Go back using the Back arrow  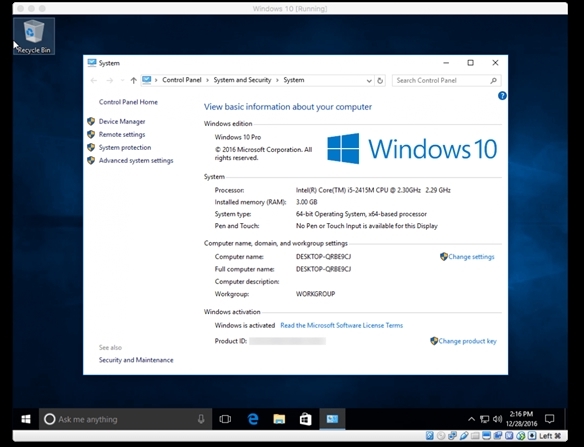tap(94, 80)
